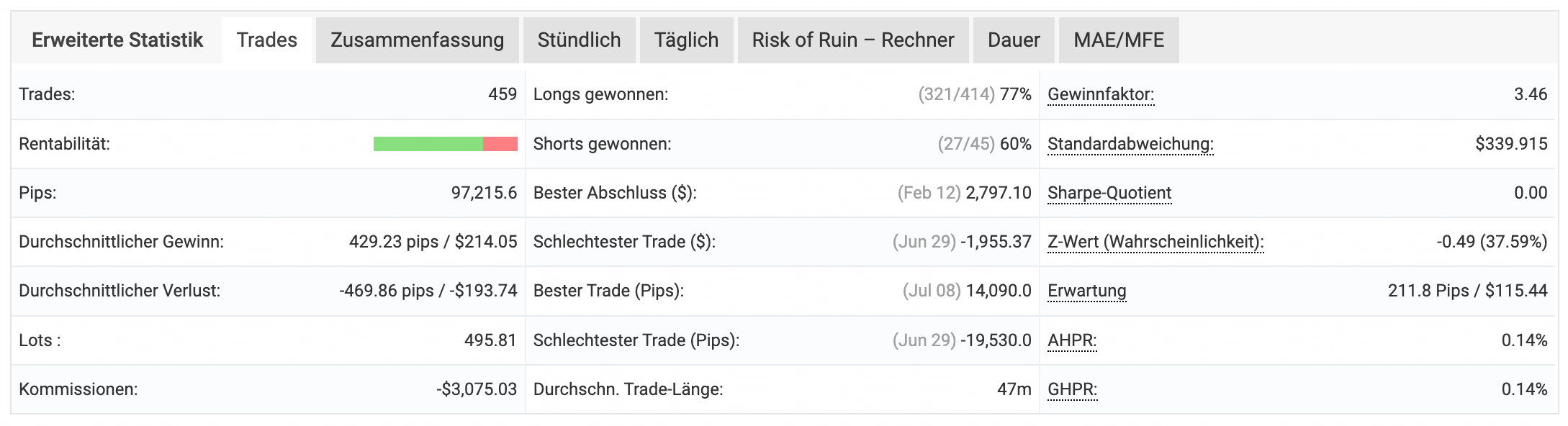Open the Risk of Ruin – Rechner tab
Screen dimensions: 1568x426
click(853, 40)
